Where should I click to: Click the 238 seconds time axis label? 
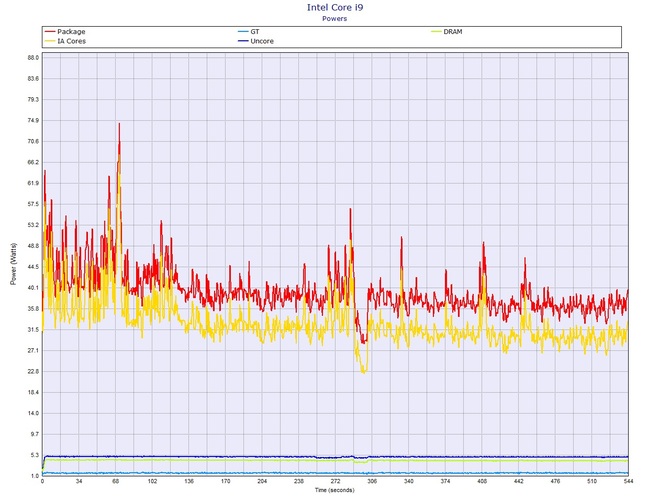(299, 481)
